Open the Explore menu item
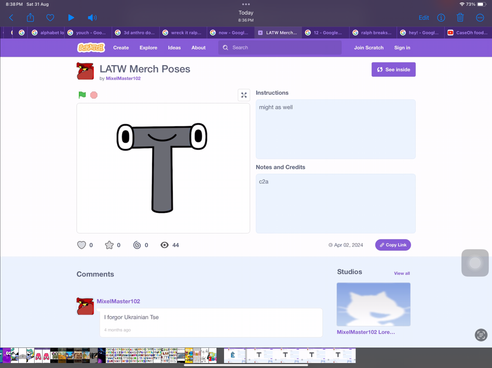The height and width of the screenshot is (368, 492). (x=148, y=48)
